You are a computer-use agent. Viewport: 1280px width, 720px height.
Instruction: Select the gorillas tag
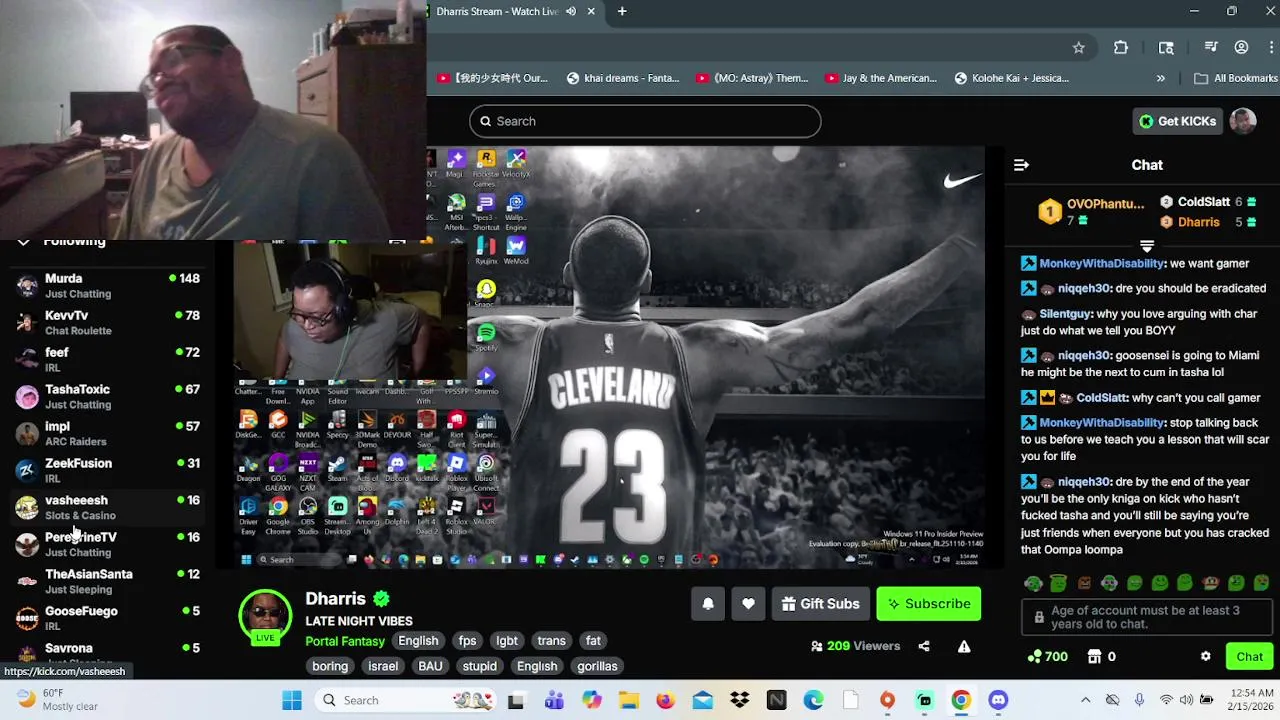point(597,666)
